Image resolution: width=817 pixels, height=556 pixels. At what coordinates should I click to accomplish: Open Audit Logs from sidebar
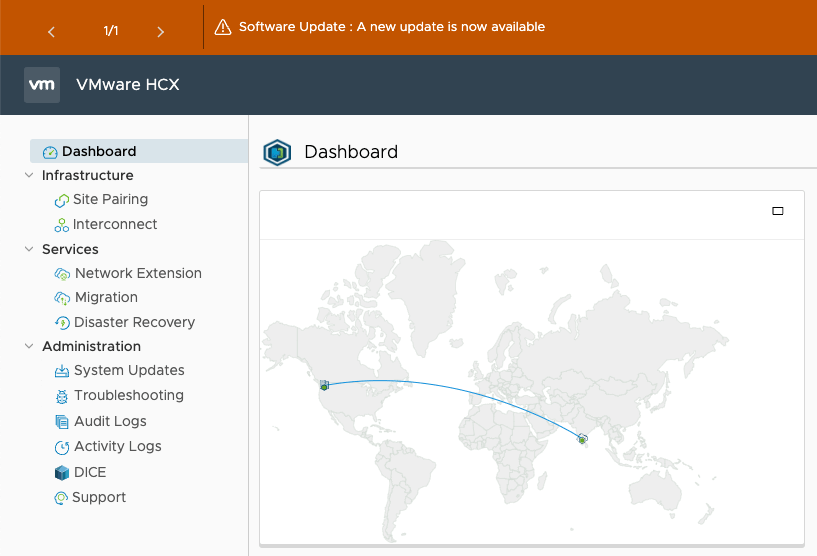click(x=110, y=422)
